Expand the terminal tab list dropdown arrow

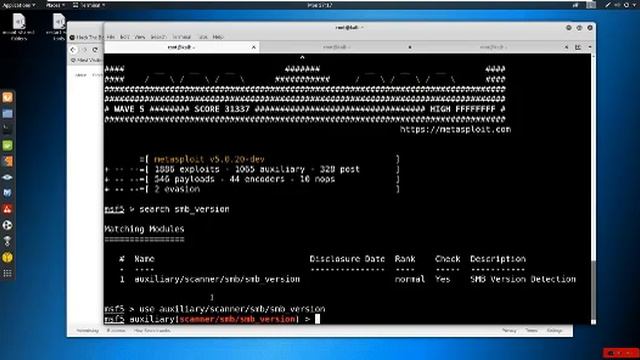tap(590, 47)
